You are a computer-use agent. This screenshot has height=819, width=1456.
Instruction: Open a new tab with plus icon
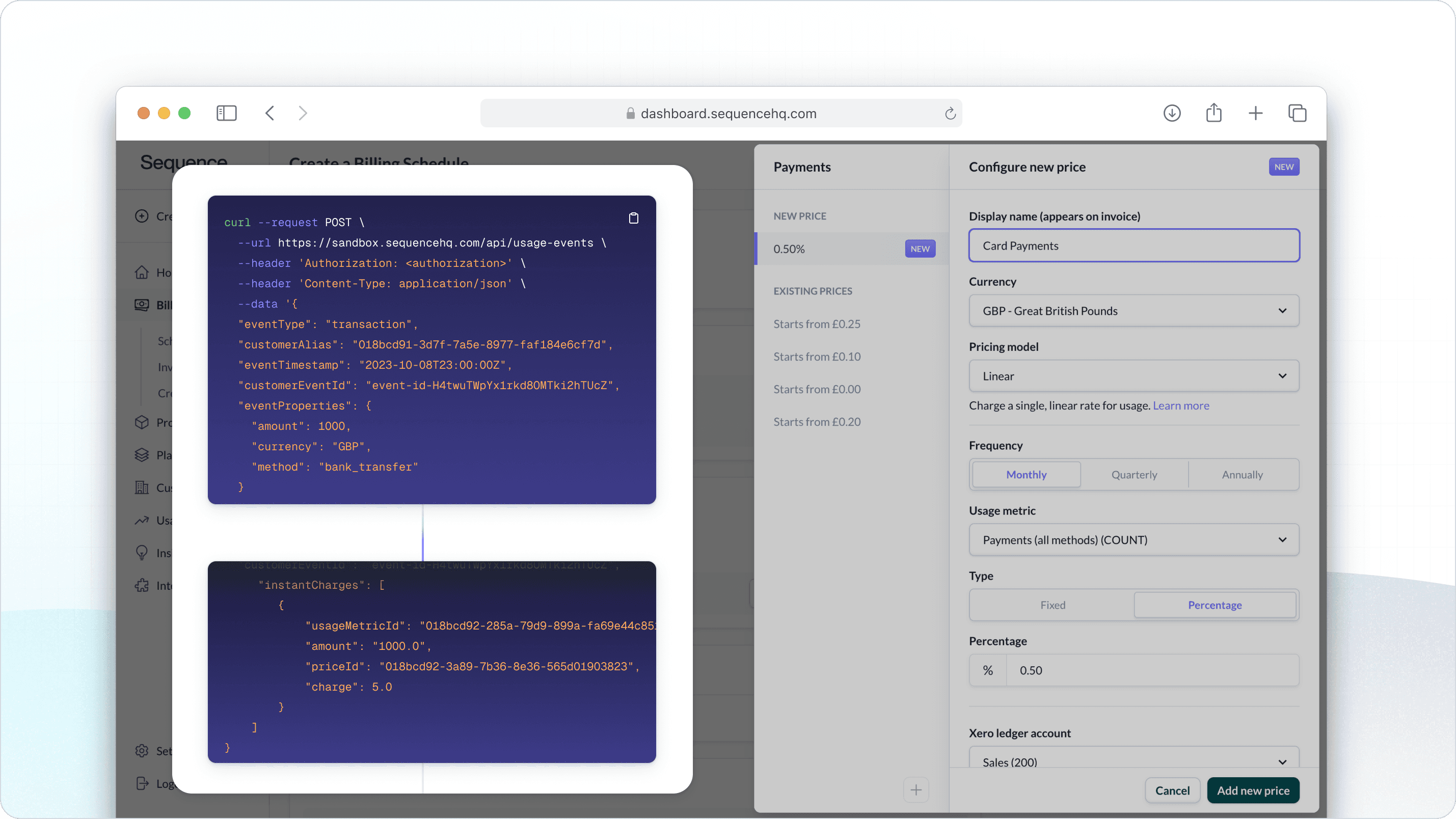1255,113
